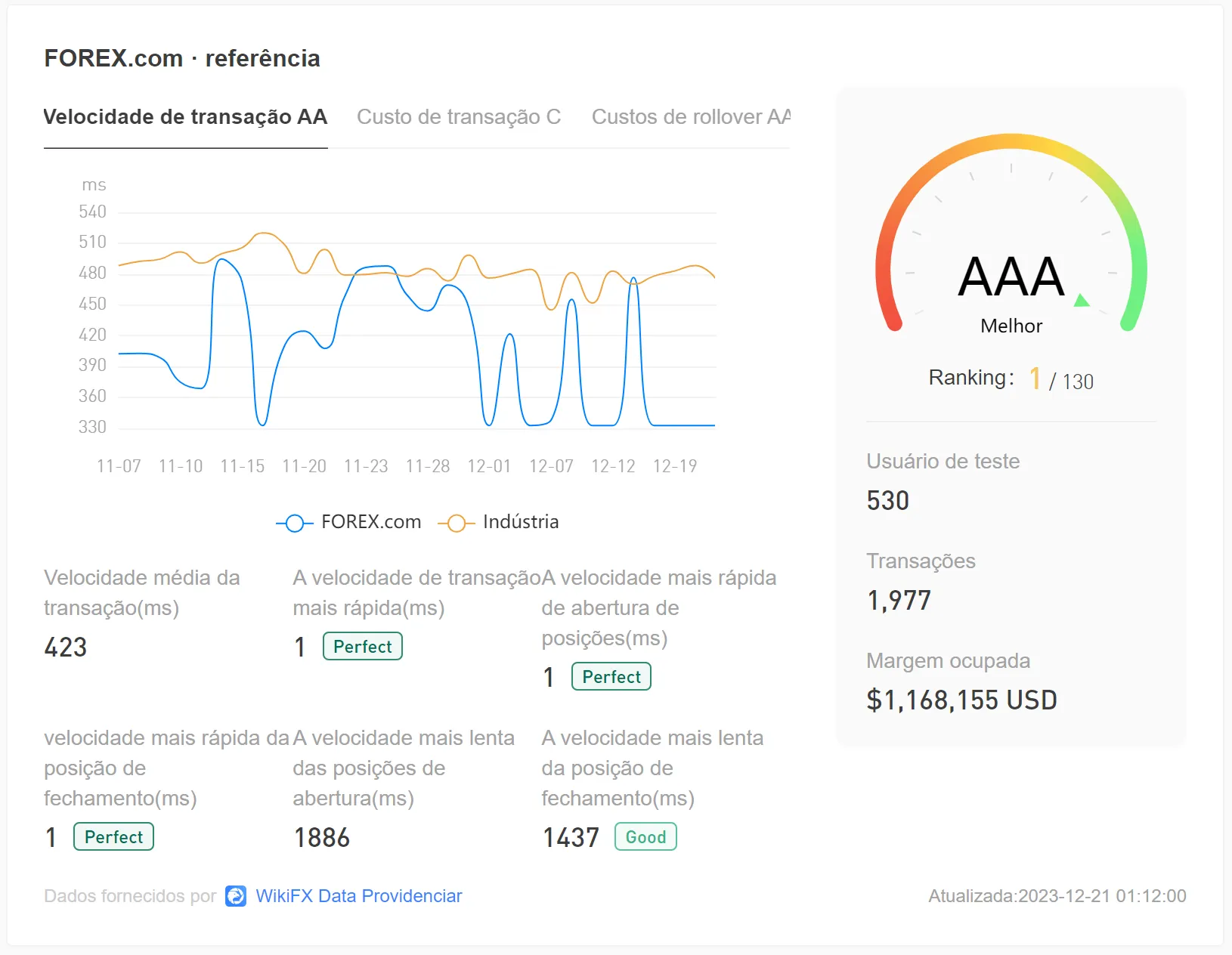Click the 12-01 date on chart axis
This screenshot has width=1232, height=955.
click(489, 466)
